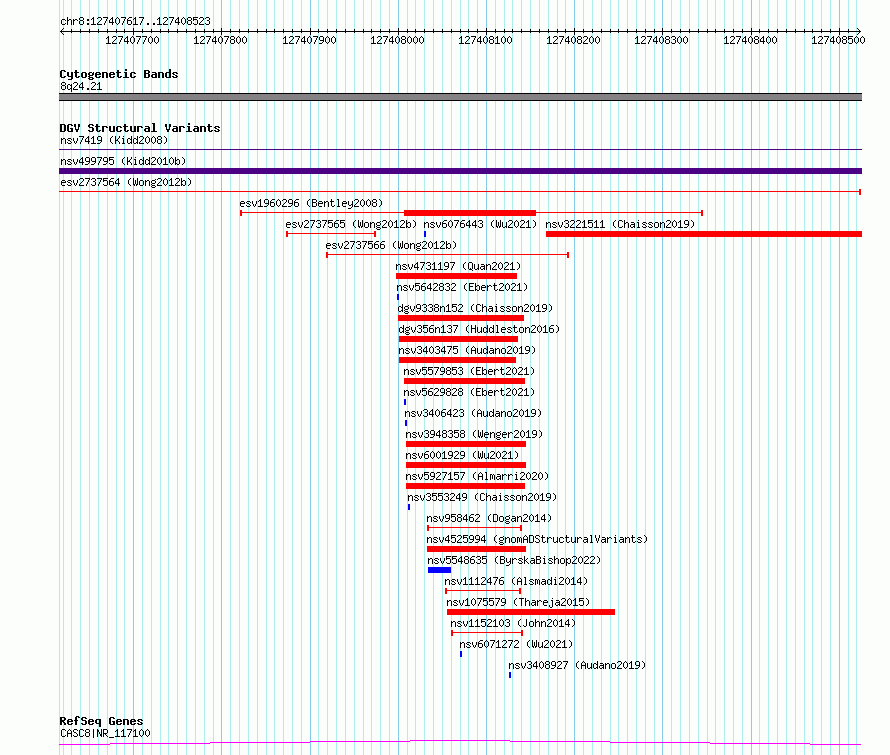Select dgv356n137 (Huddleston2016) label
890x755 pixels.
tap(479, 329)
